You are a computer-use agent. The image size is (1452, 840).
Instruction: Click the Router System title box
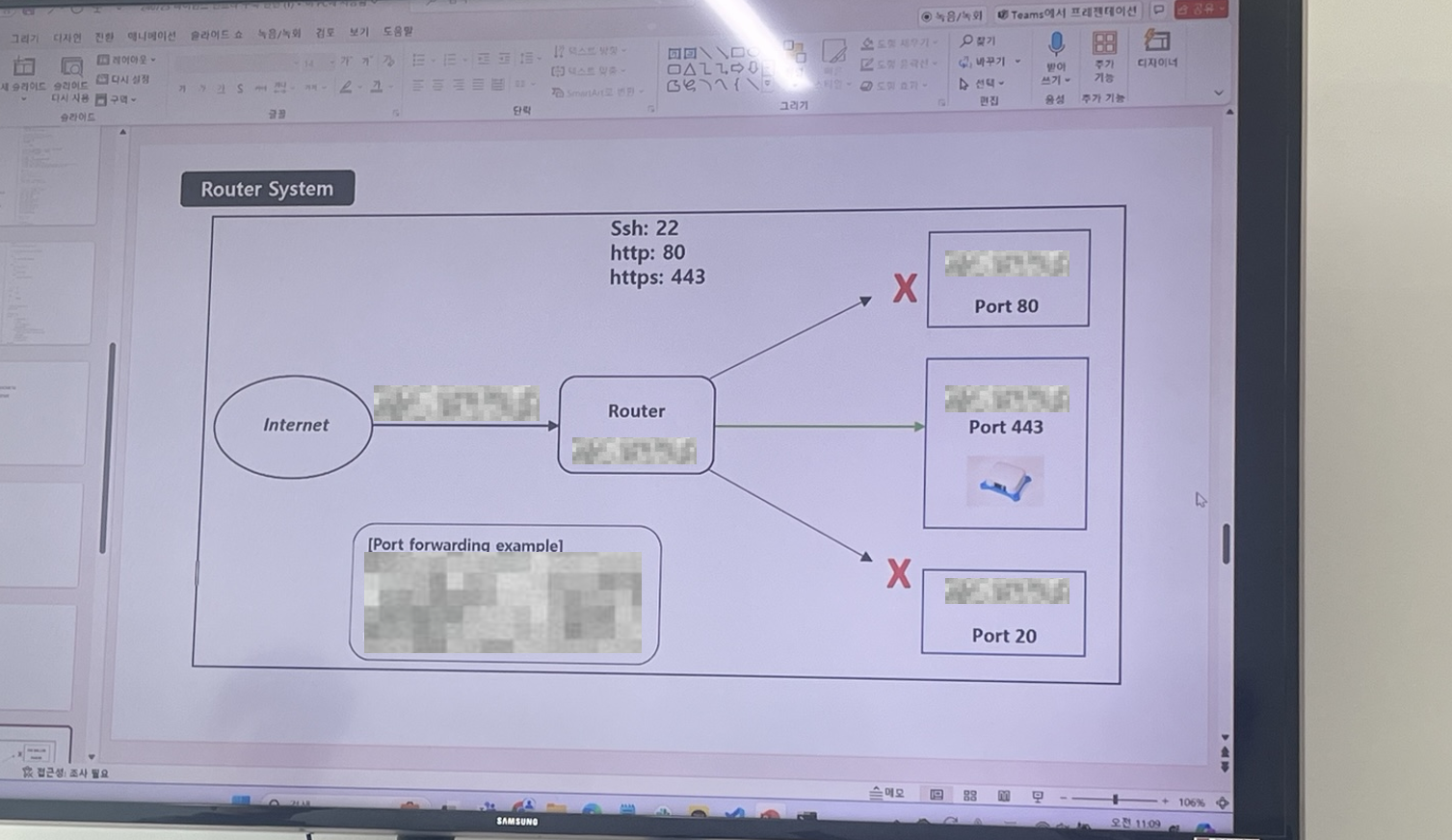[x=267, y=189]
